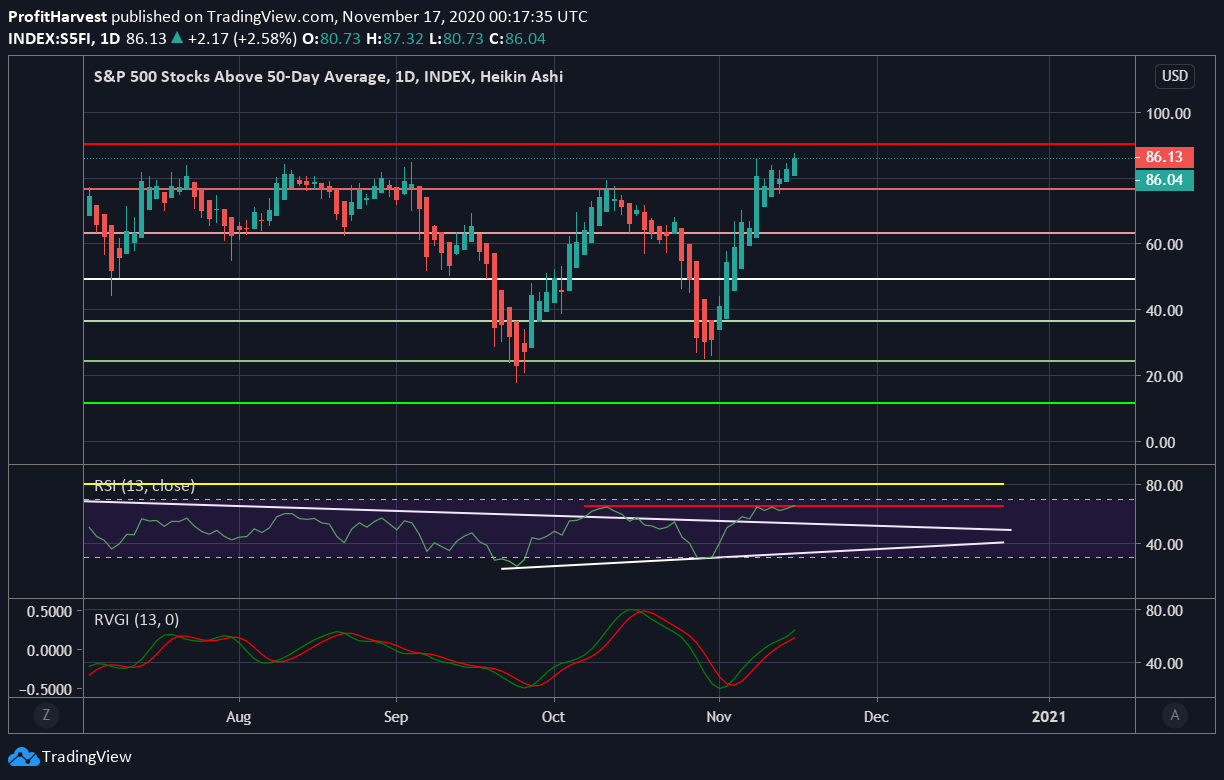Click the '2021' label on the time axis
The image size is (1224, 780).
click(1049, 717)
